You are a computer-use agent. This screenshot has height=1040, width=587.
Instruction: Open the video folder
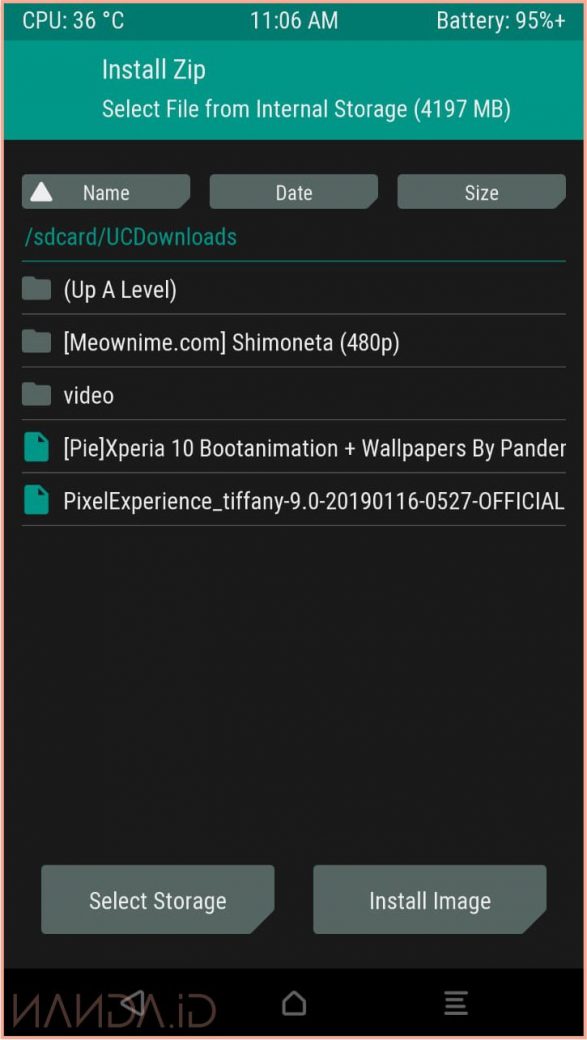coord(294,395)
